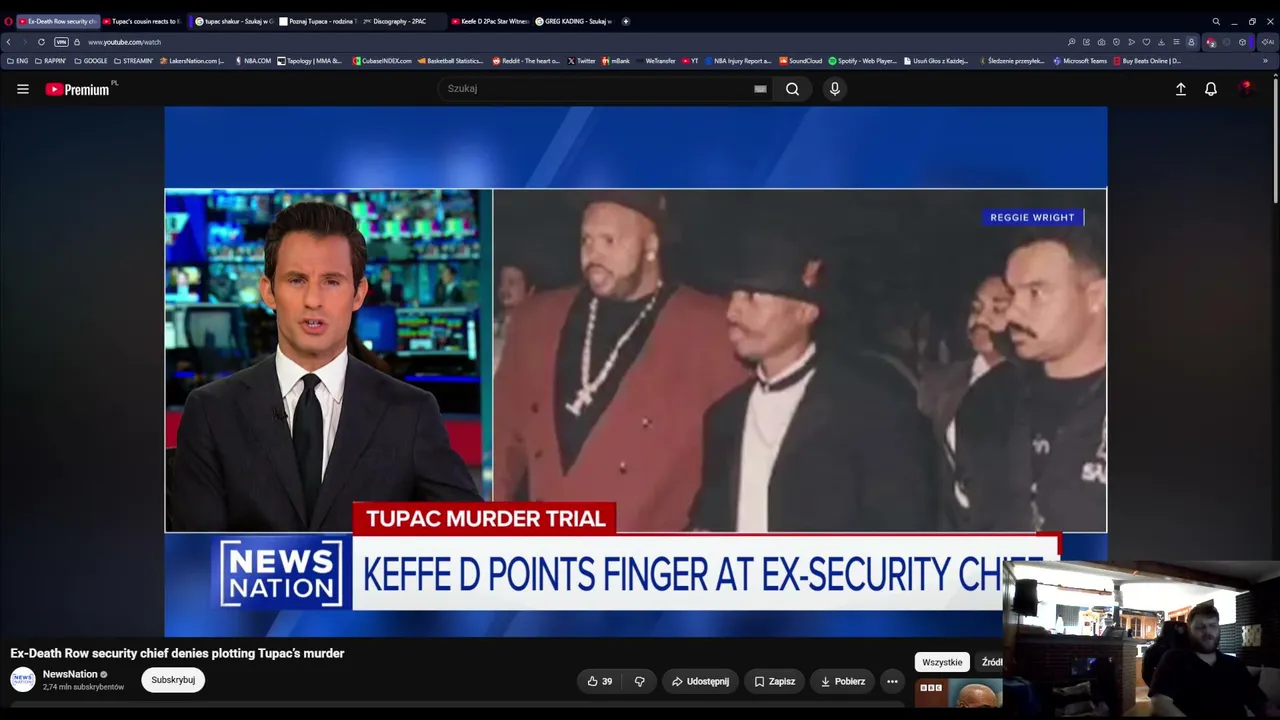Click the video player showing Tupac Murder Trial

pyautogui.click(x=636, y=371)
